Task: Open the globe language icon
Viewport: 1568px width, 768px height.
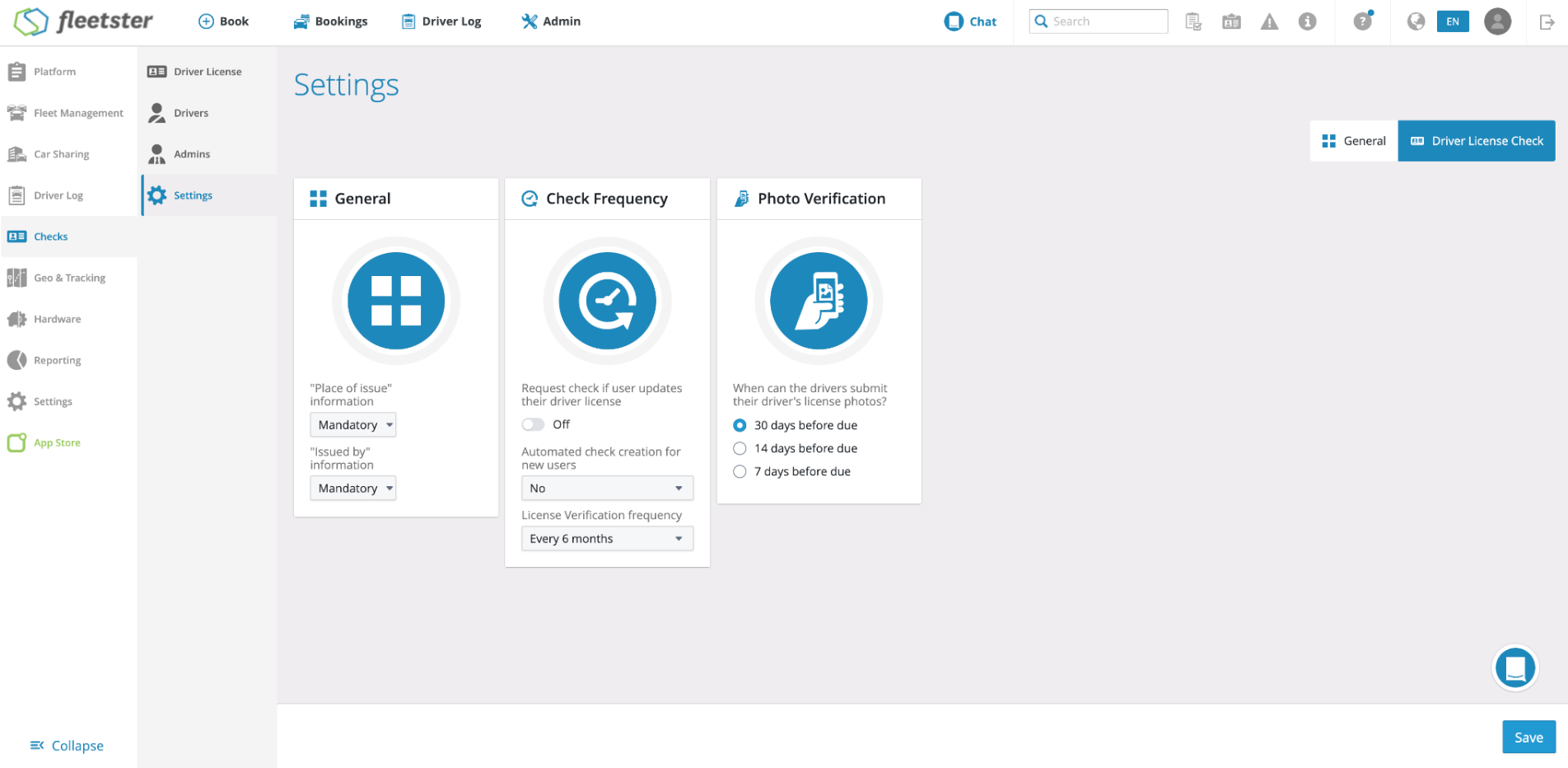Action: [1416, 21]
